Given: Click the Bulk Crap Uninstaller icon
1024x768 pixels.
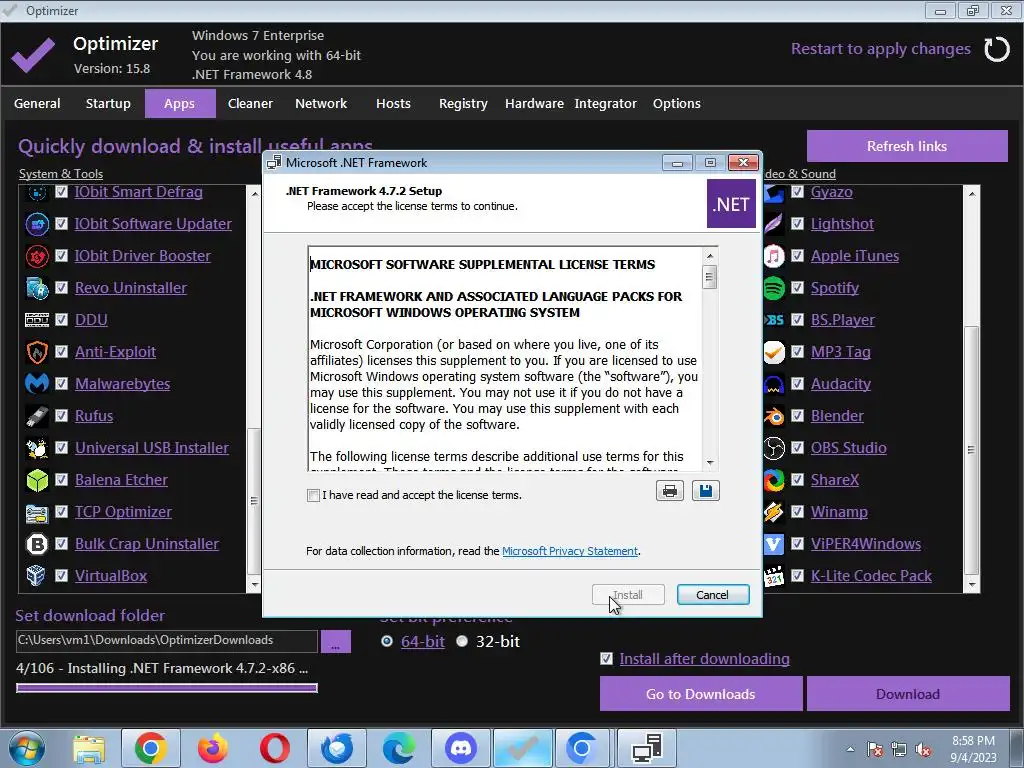Looking at the screenshot, I should point(37,544).
